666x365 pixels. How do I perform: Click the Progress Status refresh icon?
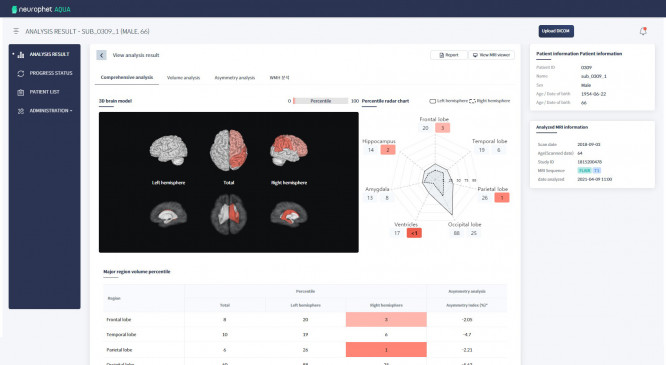pyautogui.click(x=21, y=74)
